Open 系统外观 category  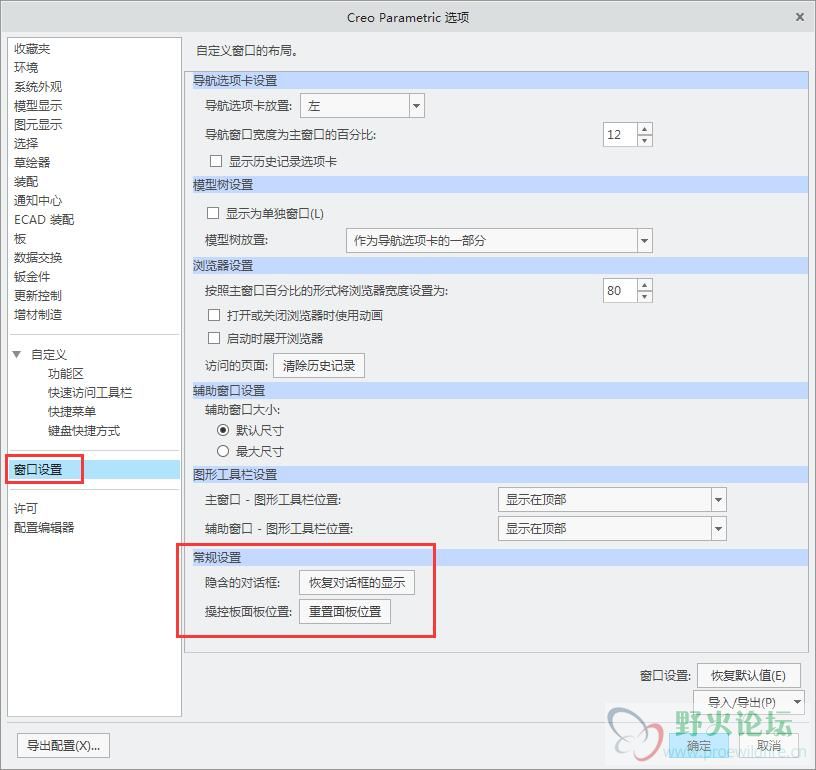coord(38,86)
